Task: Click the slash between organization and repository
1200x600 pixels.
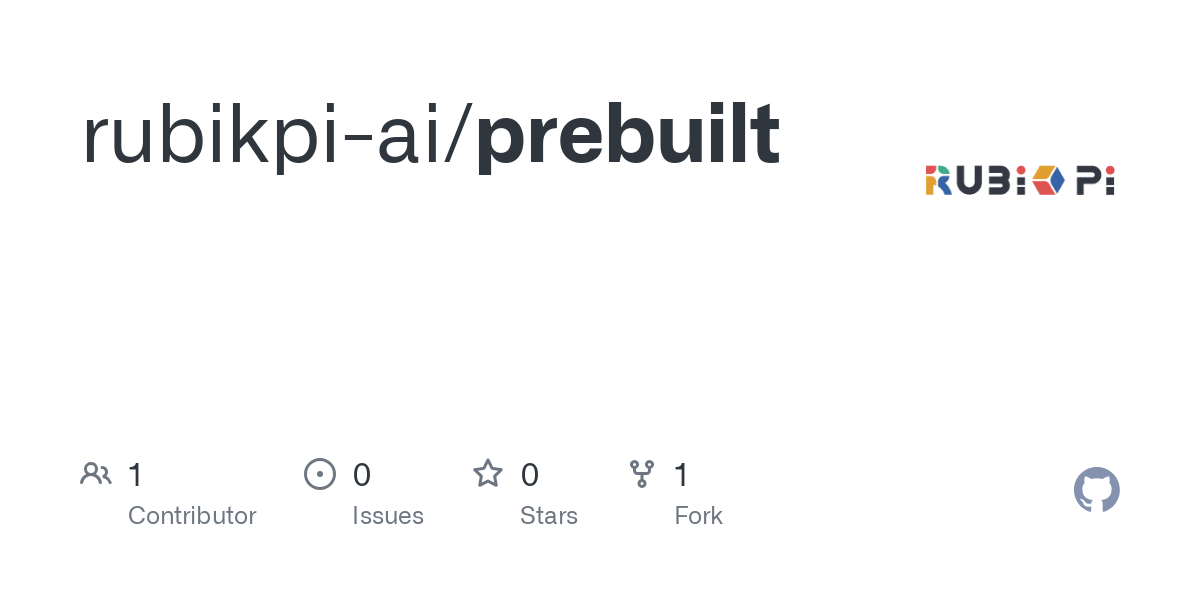Action: (455, 135)
